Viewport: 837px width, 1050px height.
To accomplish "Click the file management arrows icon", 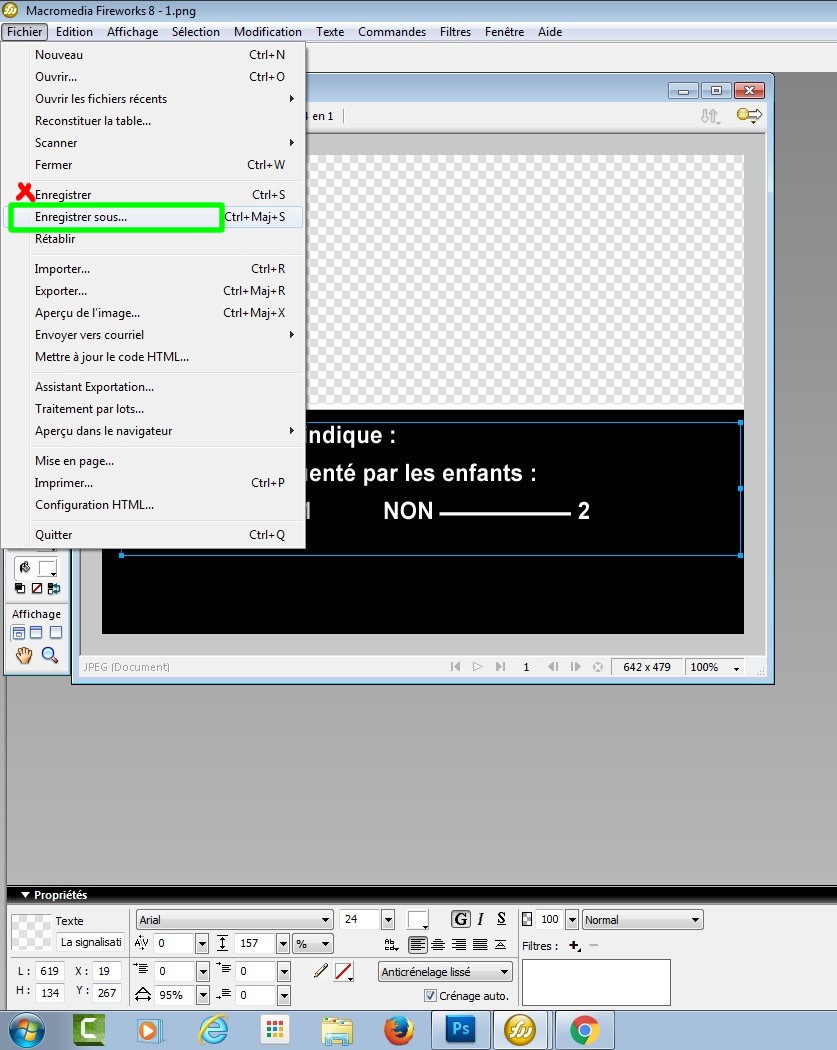I will pyautogui.click(x=710, y=116).
